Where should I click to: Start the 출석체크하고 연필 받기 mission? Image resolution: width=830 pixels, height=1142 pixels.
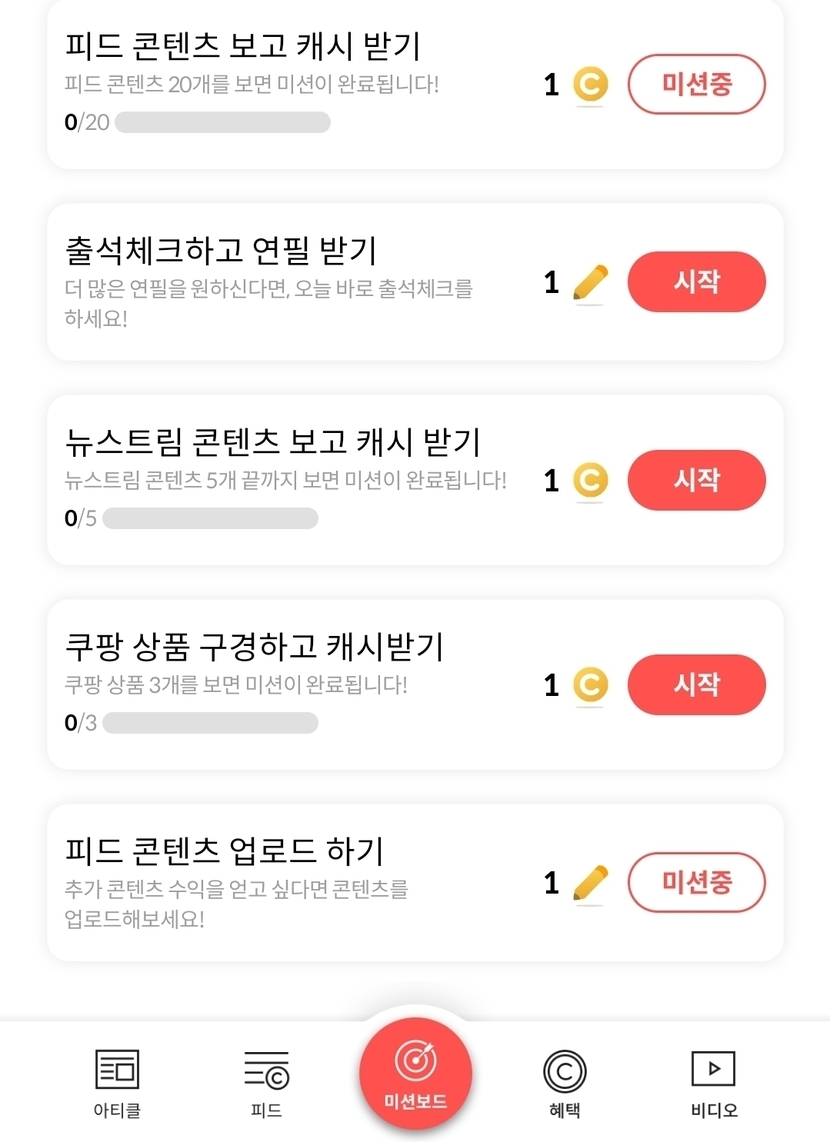(x=696, y=282)
